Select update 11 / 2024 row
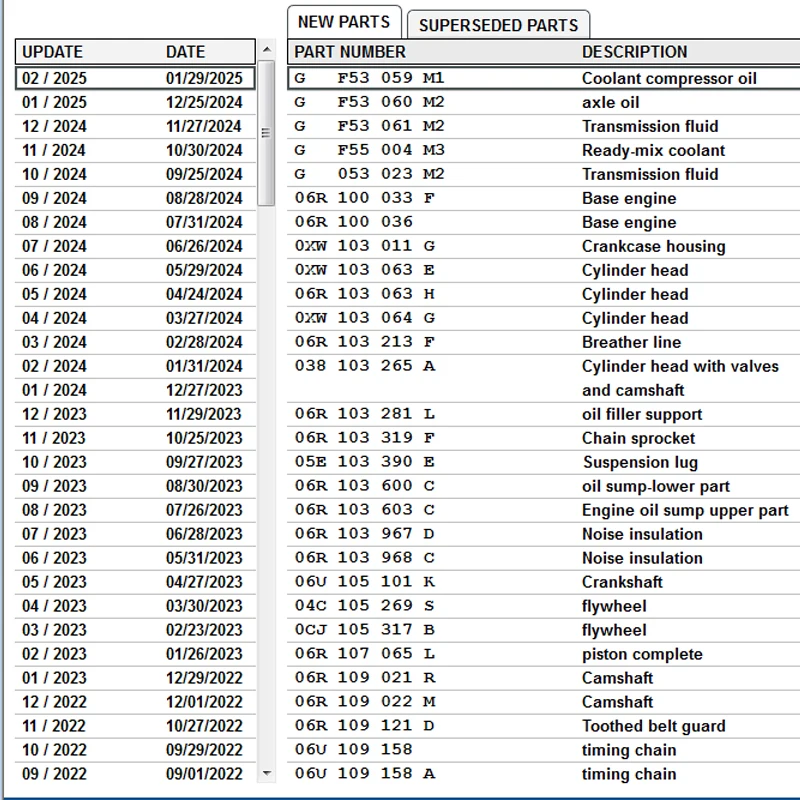Viewport: 800px width, 800px height. click(135, 150)
